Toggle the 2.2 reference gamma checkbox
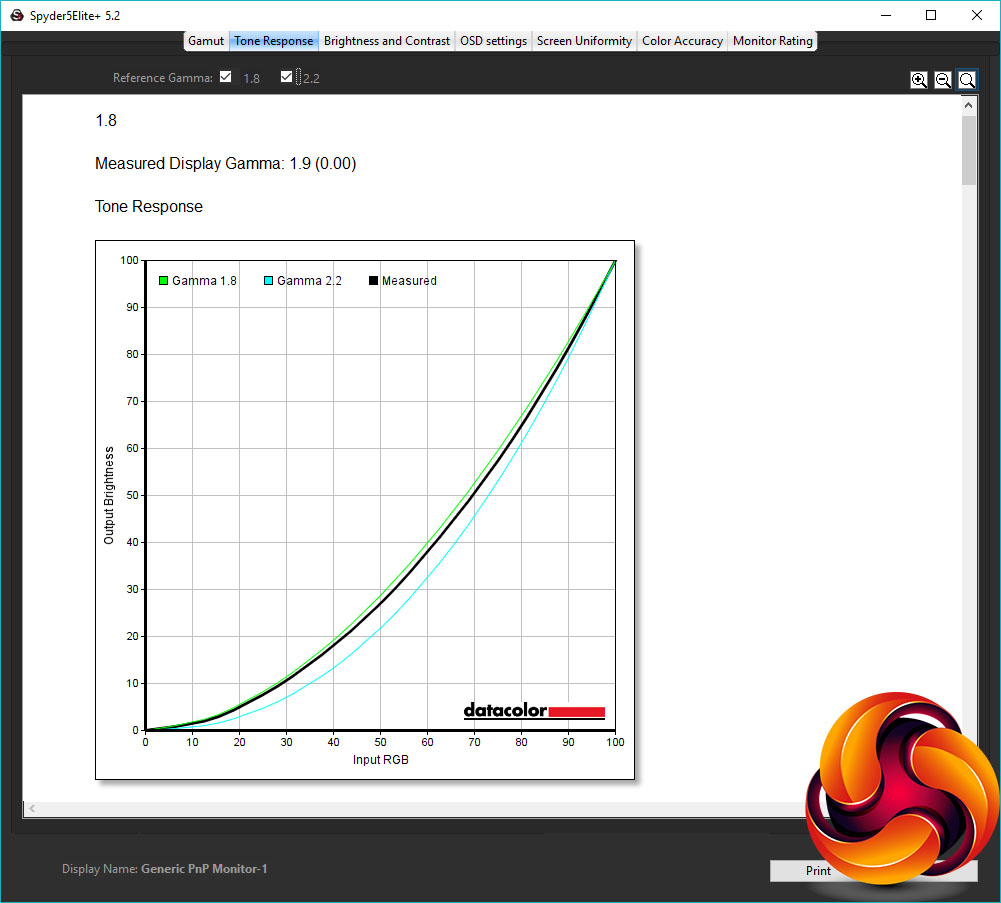1001x903 pixels. 286,77
